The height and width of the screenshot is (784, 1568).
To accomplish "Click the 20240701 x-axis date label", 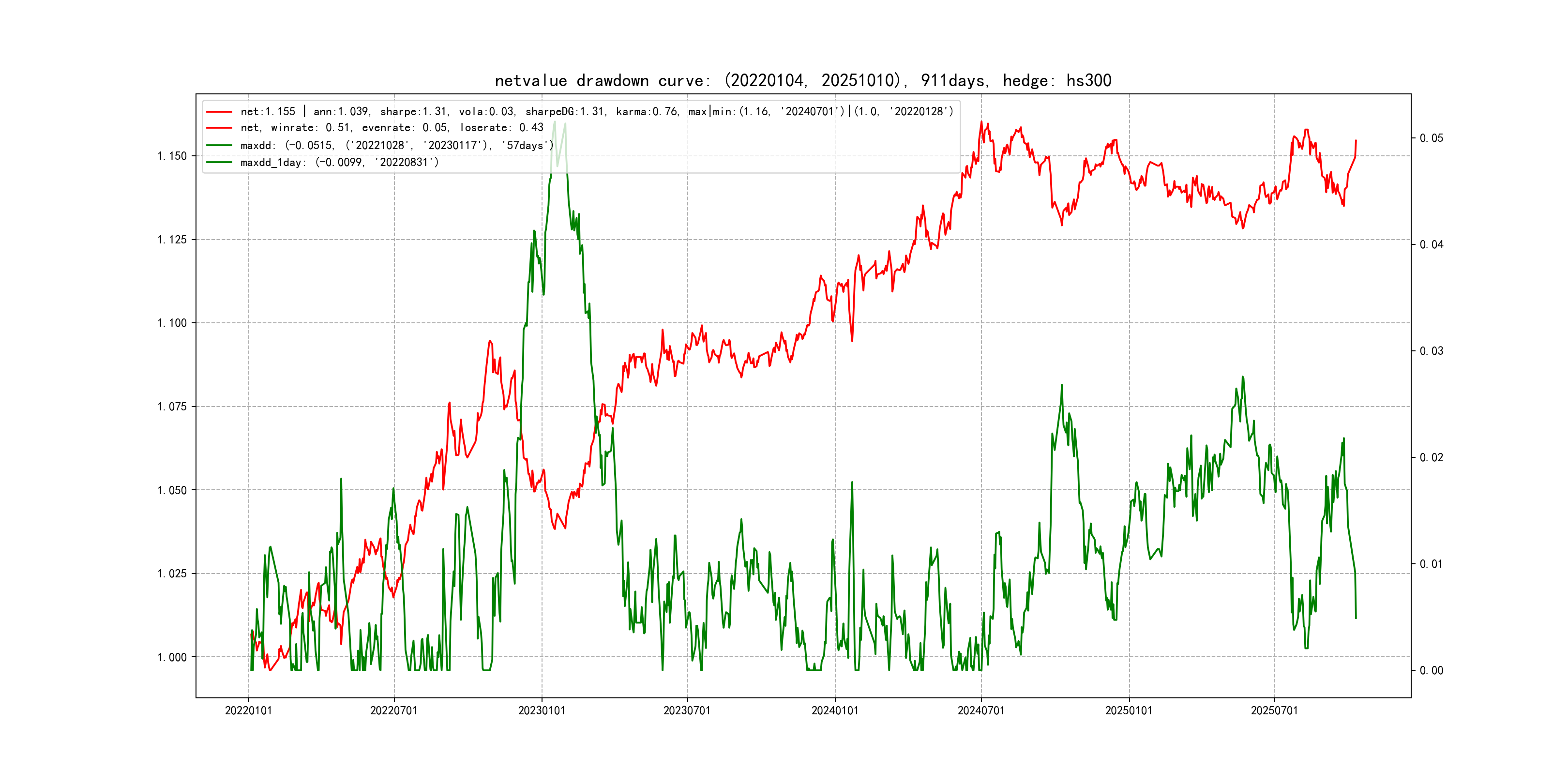I will click(981, 710).
